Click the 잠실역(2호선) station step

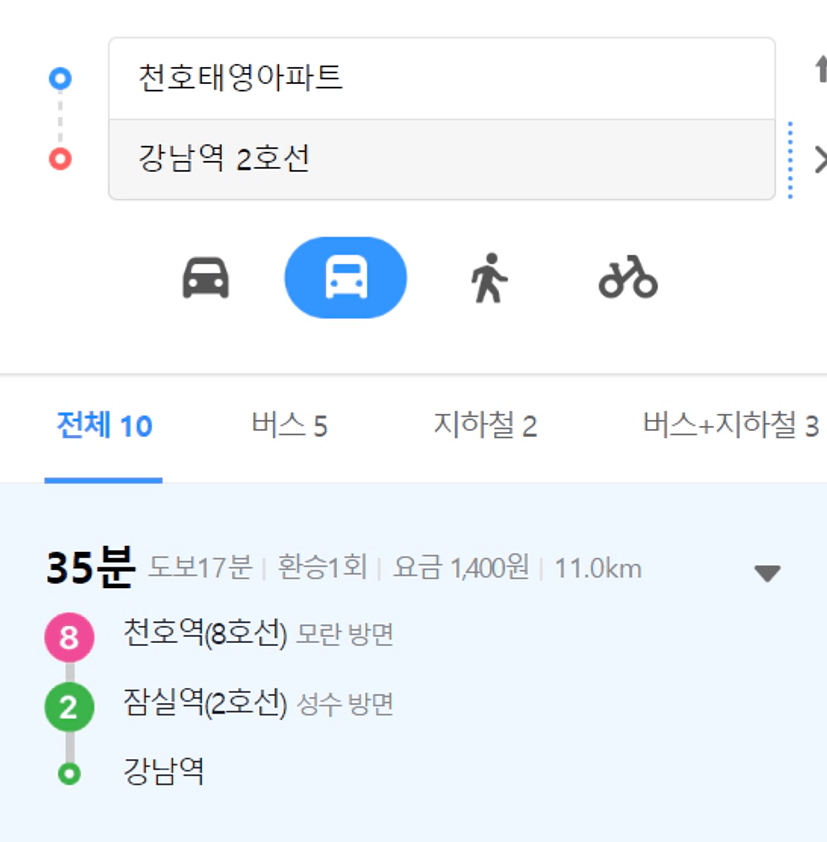click(x=205, y=703)
